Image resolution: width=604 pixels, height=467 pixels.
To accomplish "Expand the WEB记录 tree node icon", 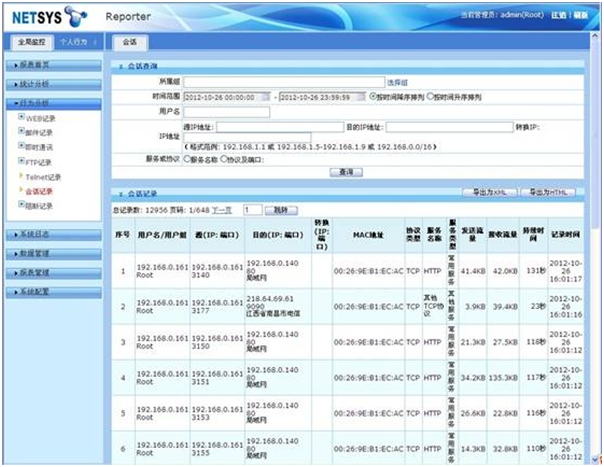I will tap(21, 117).
